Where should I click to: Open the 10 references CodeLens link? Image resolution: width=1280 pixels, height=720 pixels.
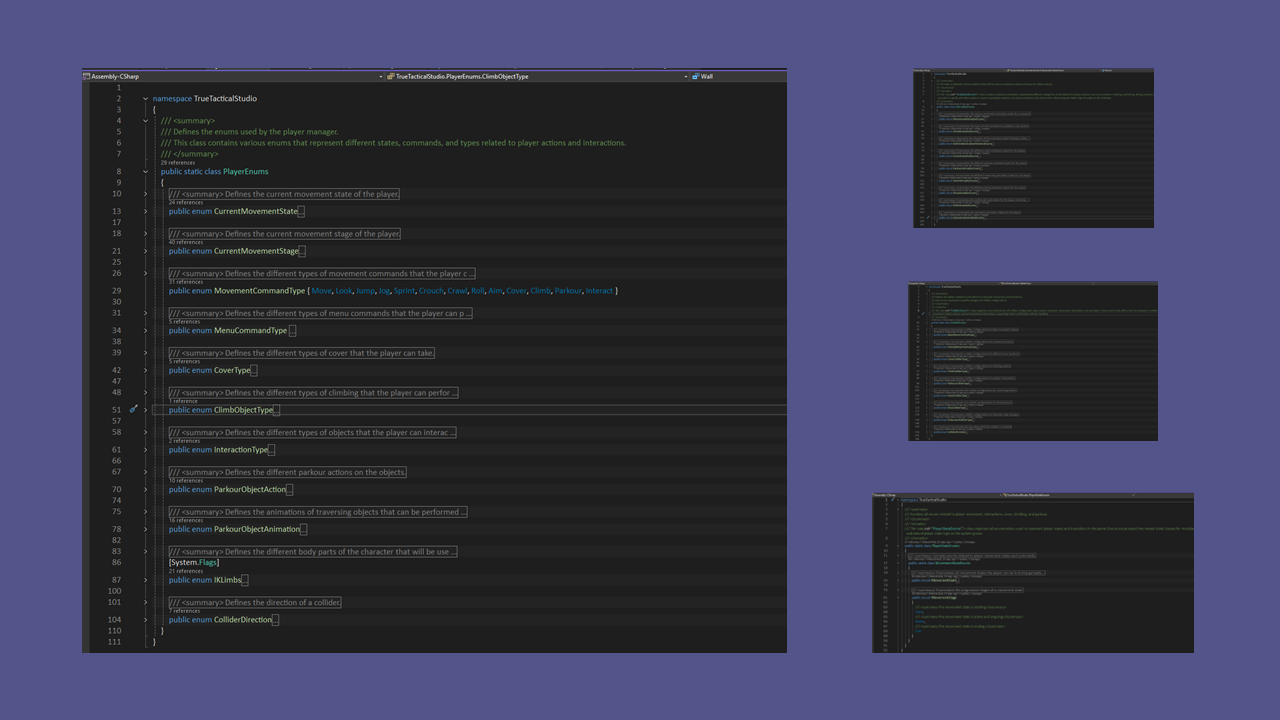click(x=186, y=481)
